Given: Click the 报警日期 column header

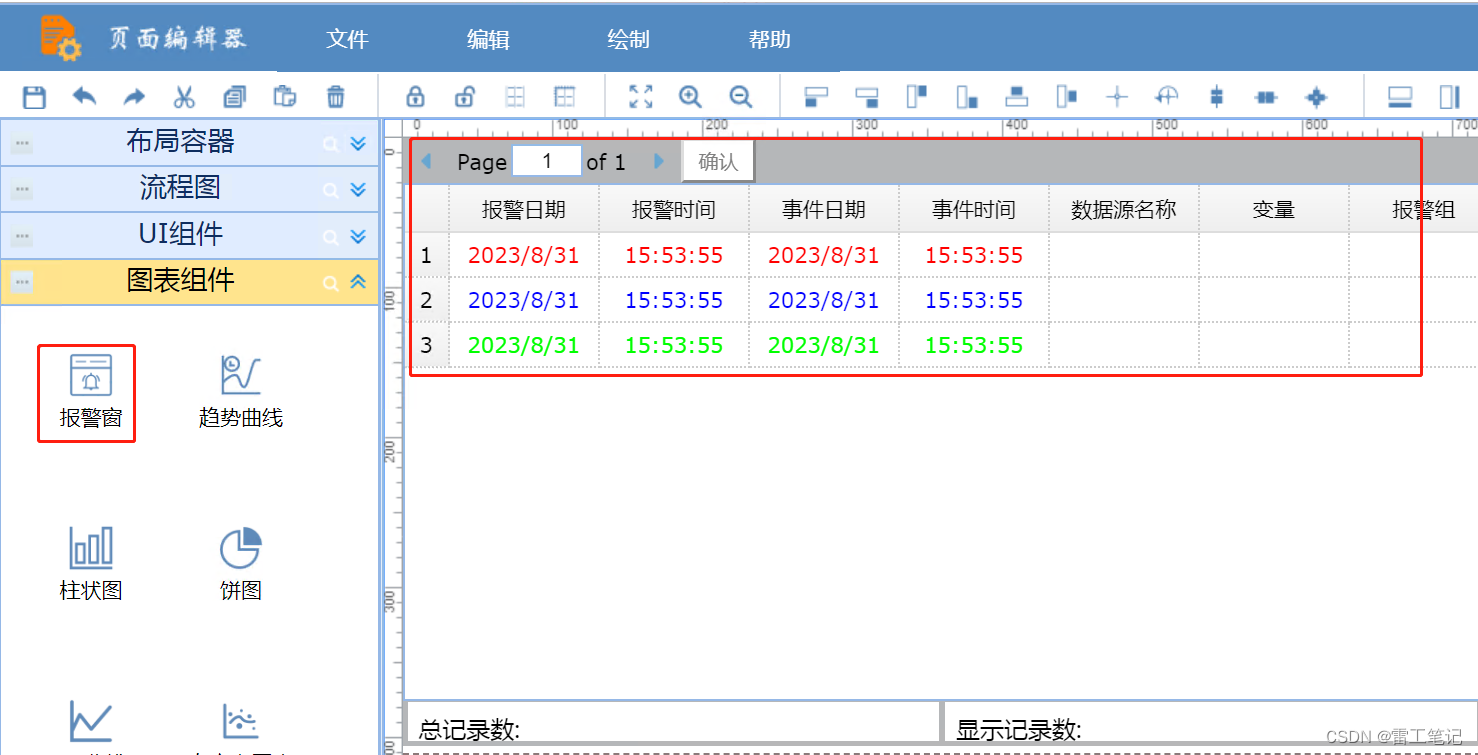Looking at the screenshot, I should coord(524,209).
